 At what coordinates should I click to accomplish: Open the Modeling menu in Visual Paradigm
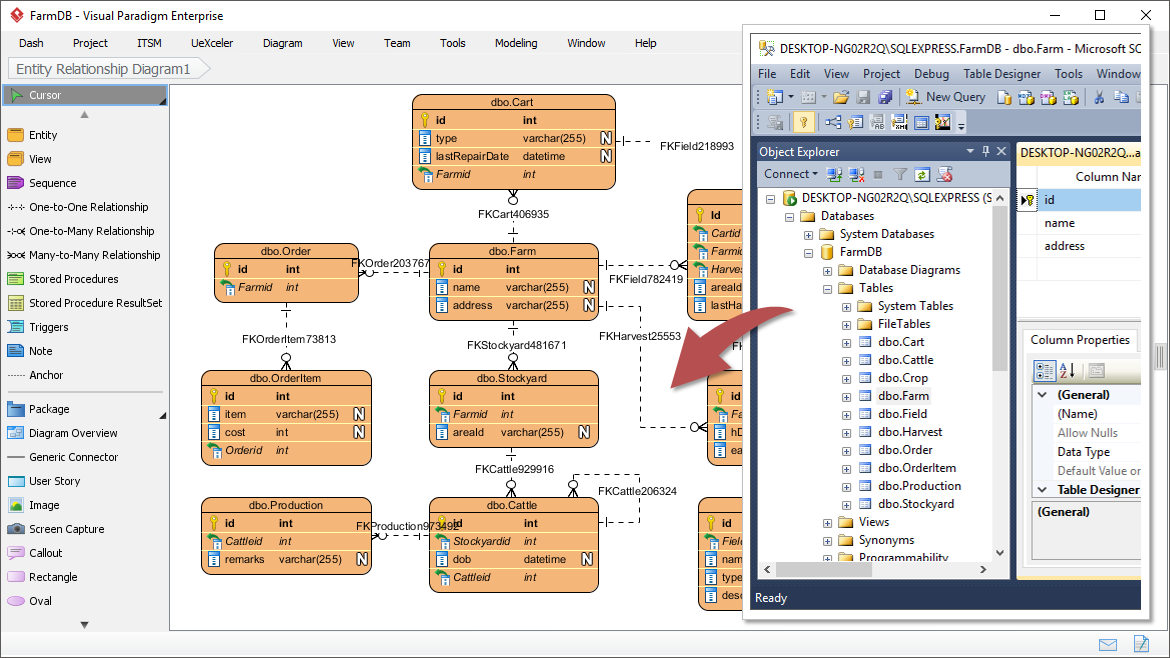coord(516,43)
